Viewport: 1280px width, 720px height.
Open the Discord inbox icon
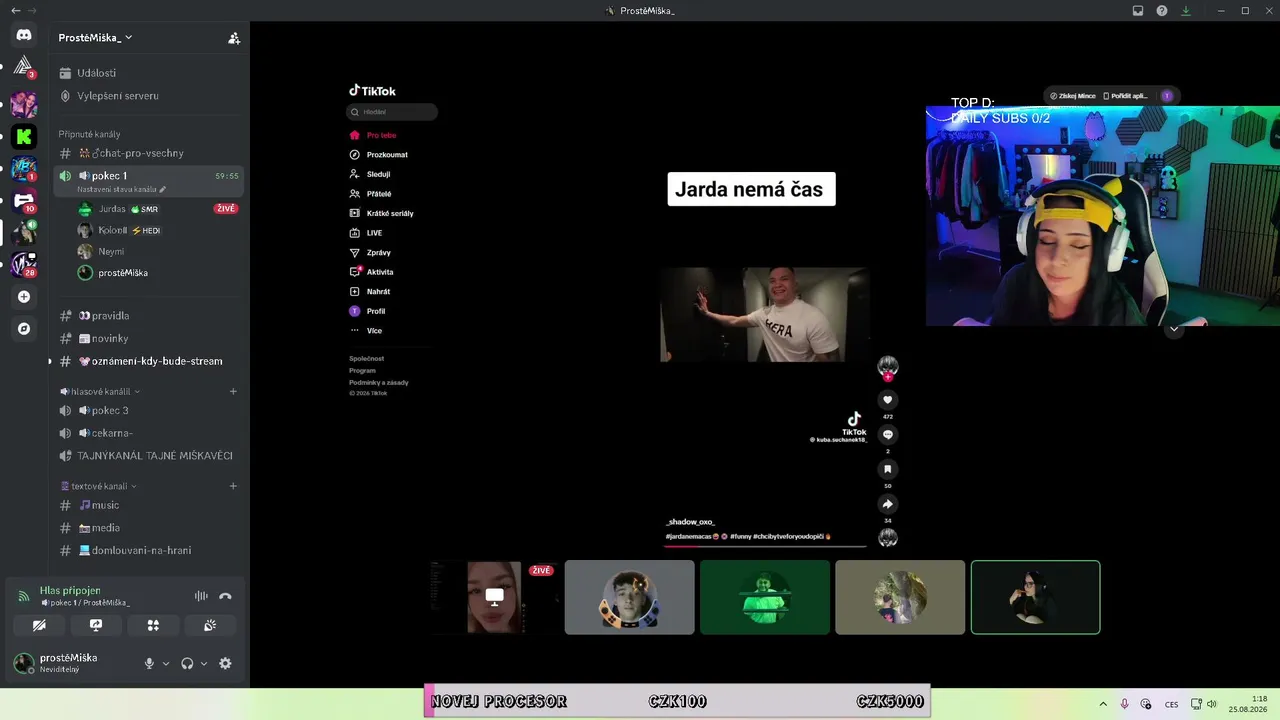(1138, 11)
